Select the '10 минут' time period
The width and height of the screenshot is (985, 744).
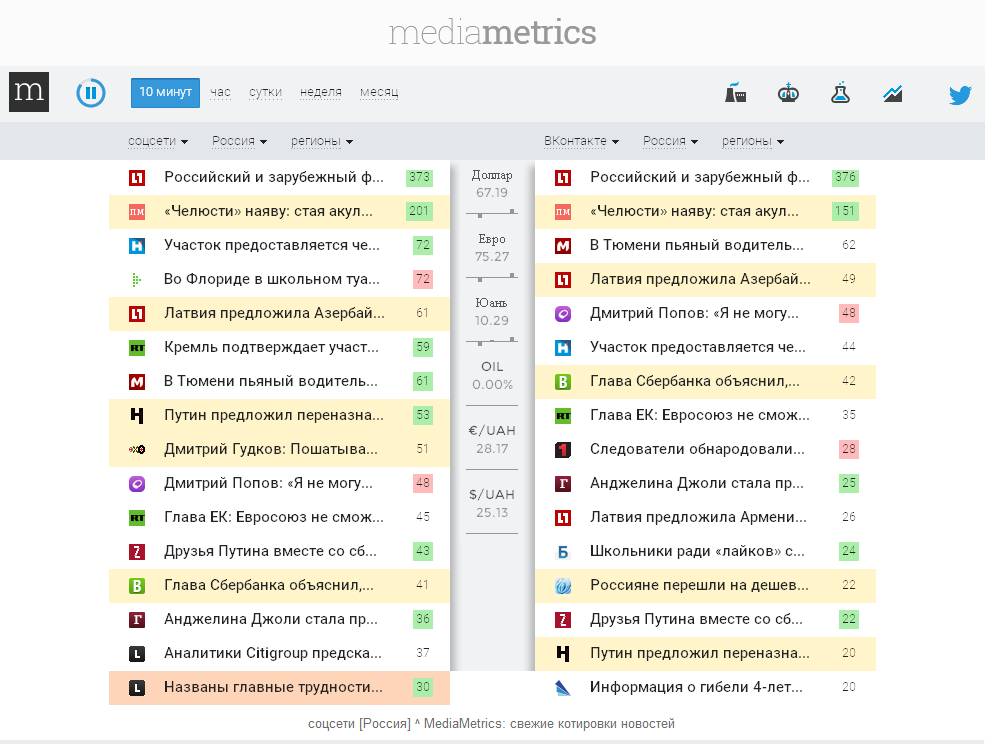[165, 92]
